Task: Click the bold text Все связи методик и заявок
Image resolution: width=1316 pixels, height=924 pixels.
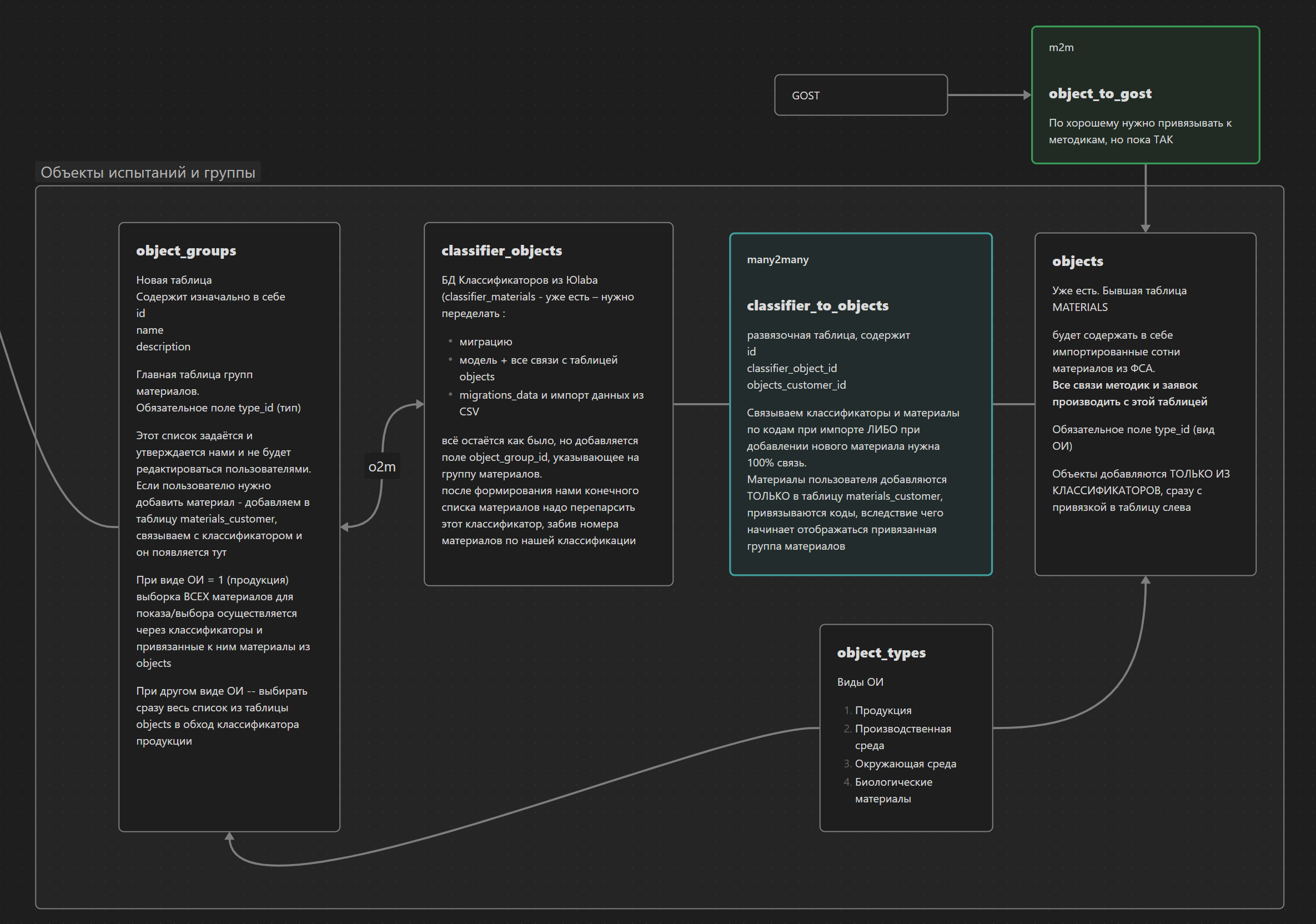Action: [x=1124, y=385]
